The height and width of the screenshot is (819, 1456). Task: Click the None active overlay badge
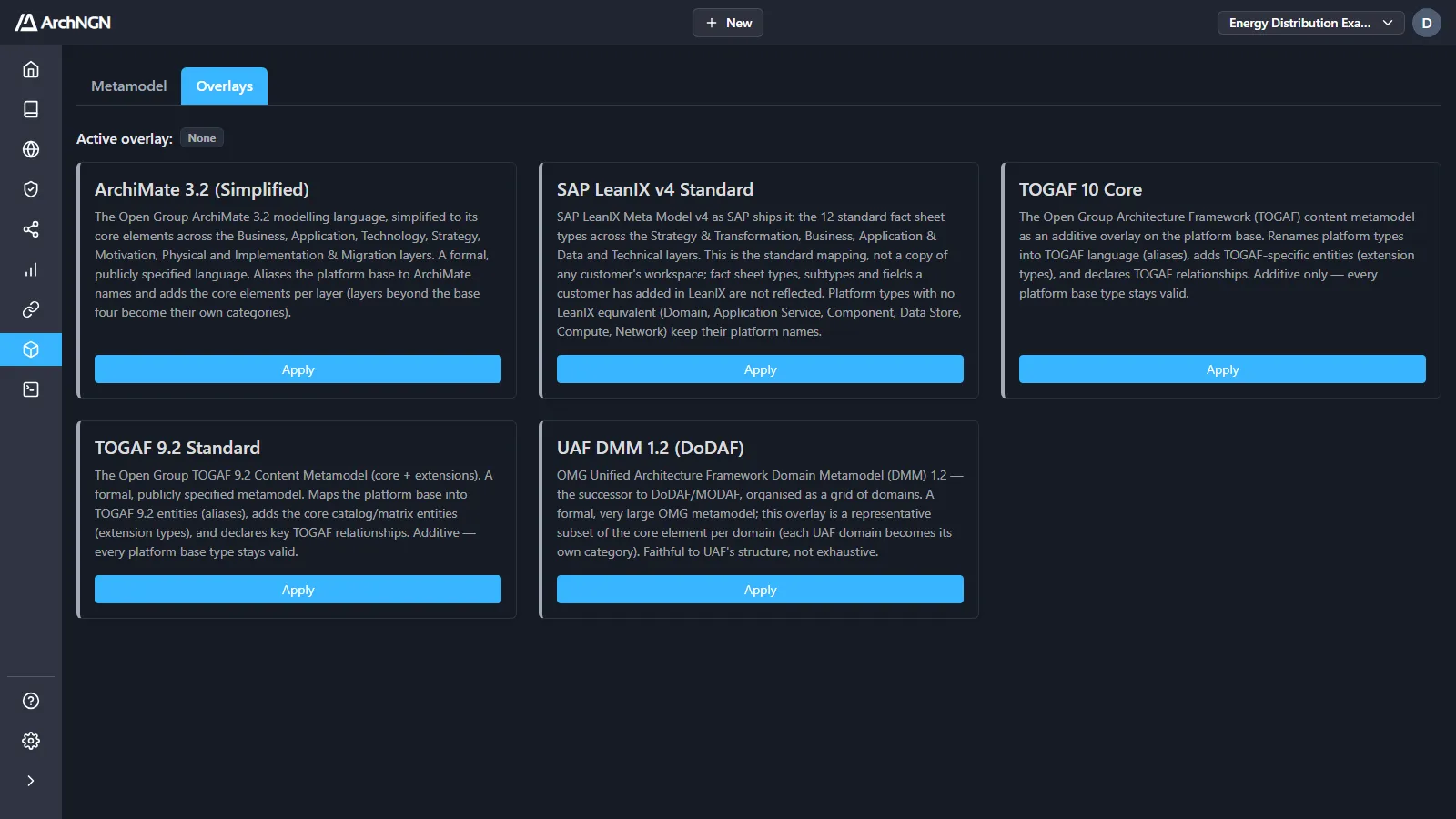[202, 138]
